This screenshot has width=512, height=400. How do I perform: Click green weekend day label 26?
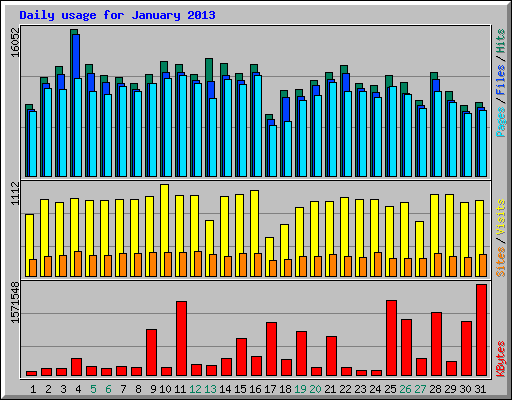pyautogui.click(x=405, y=389)
